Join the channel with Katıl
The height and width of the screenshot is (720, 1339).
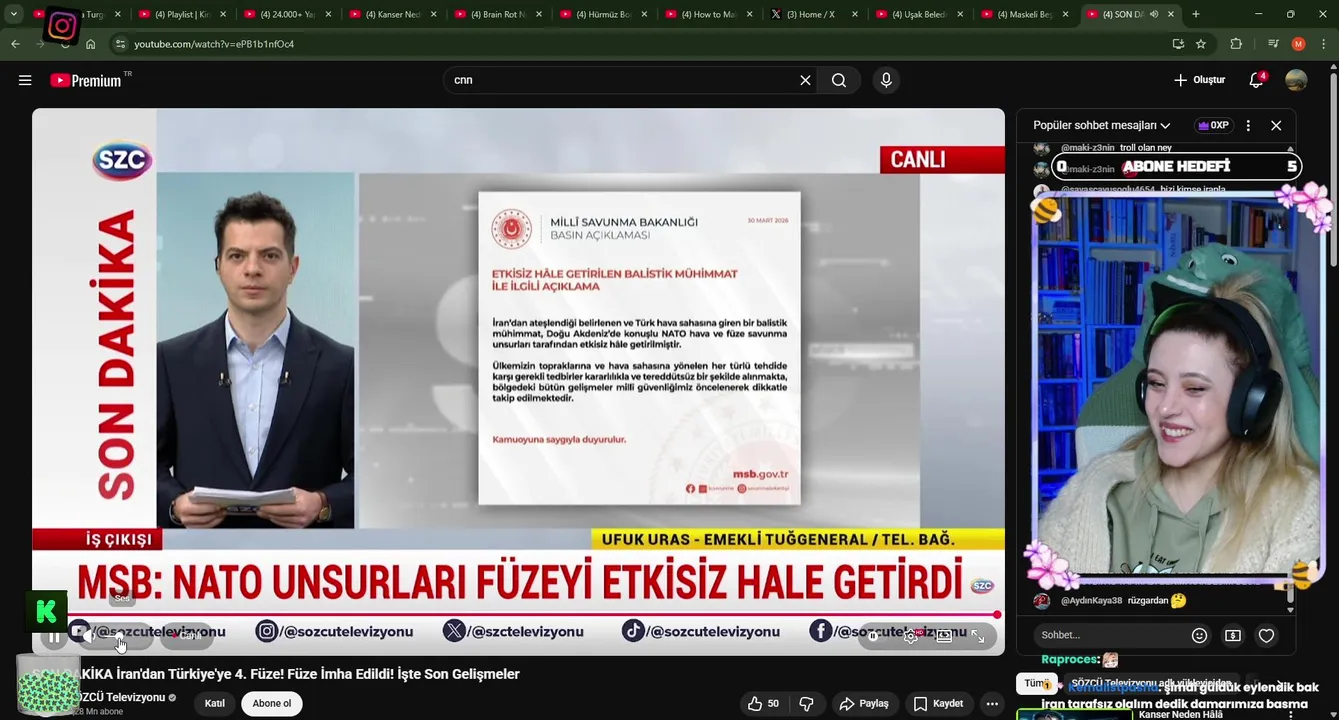click(x=215, y=704)
